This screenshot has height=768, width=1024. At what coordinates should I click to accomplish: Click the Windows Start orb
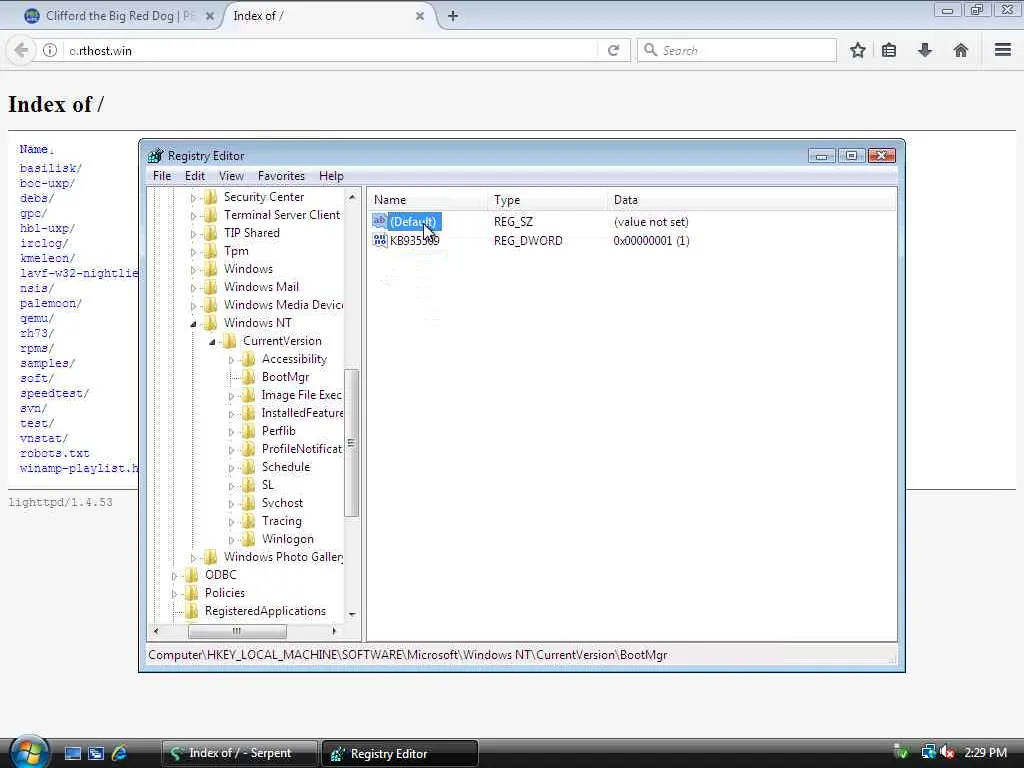pyautogui.click(x=29, y=752)
